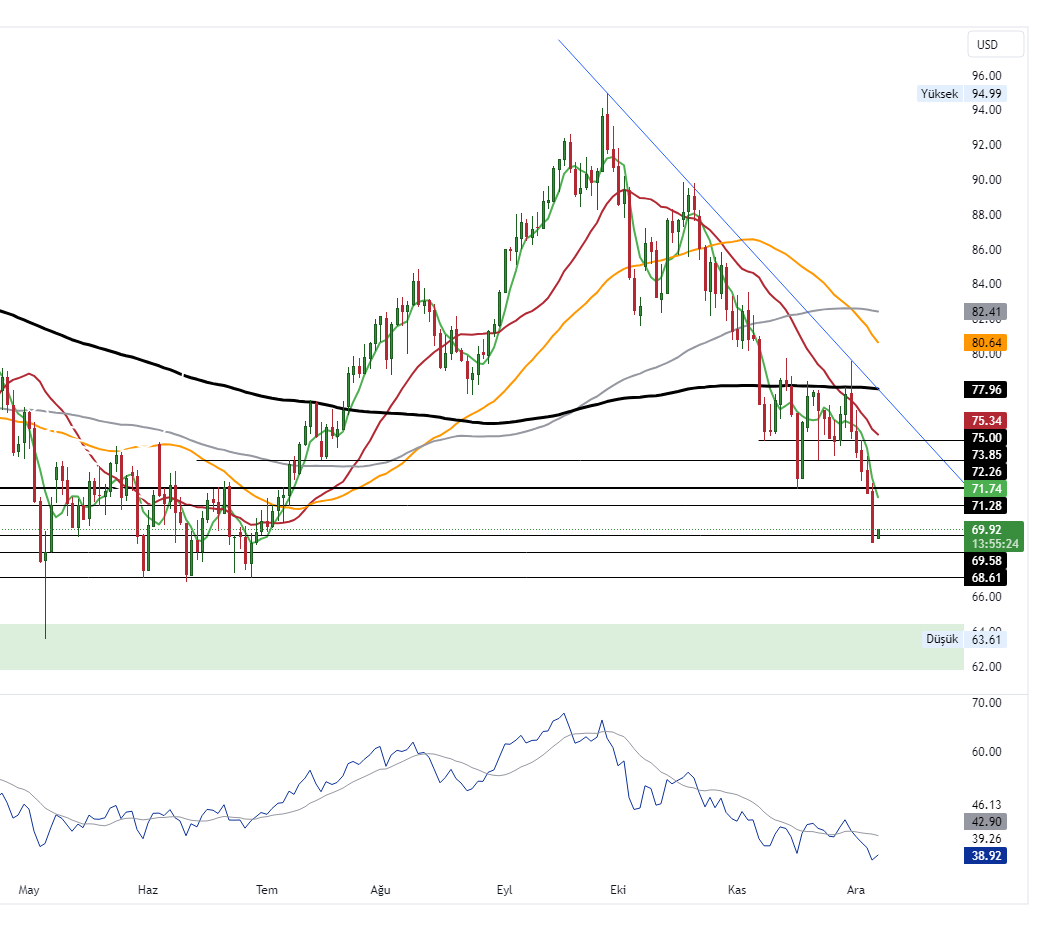Viewport: 1038px width, 939px height.
Task: Click the current price 69.92 countdown label
Action: pyautogui.click(x=994, y=536)
